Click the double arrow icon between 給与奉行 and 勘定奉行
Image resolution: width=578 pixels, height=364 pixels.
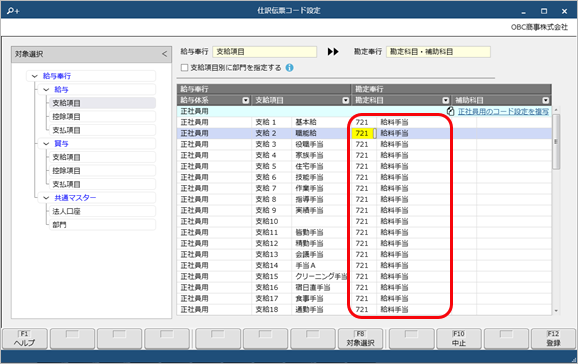[x=333, y=52]
